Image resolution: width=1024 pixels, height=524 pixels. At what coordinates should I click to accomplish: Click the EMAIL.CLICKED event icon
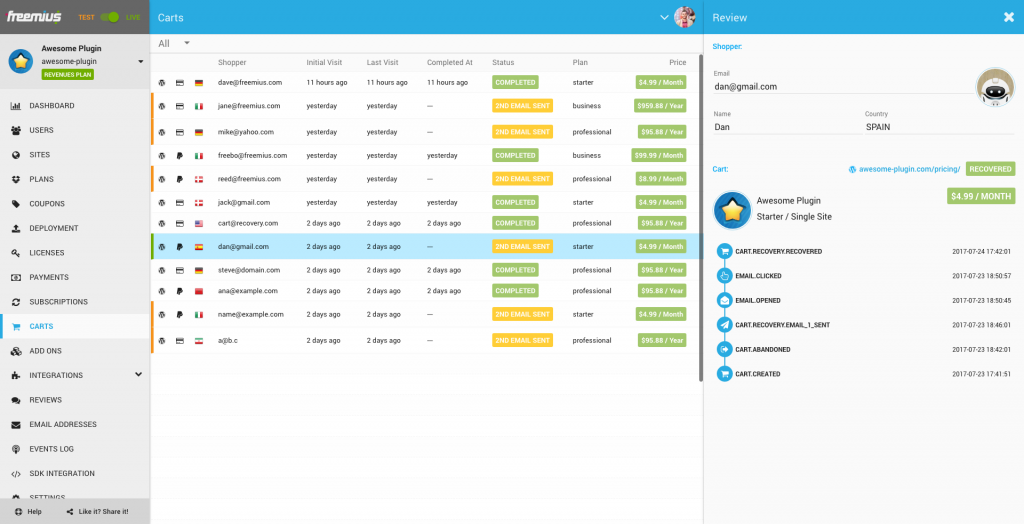724,276
